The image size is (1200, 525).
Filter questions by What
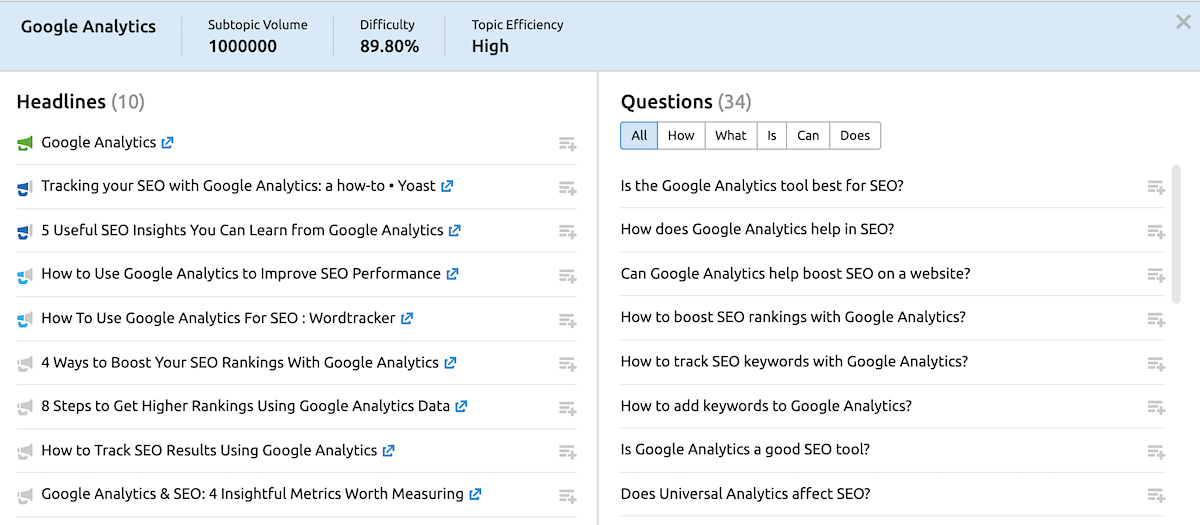731,136
